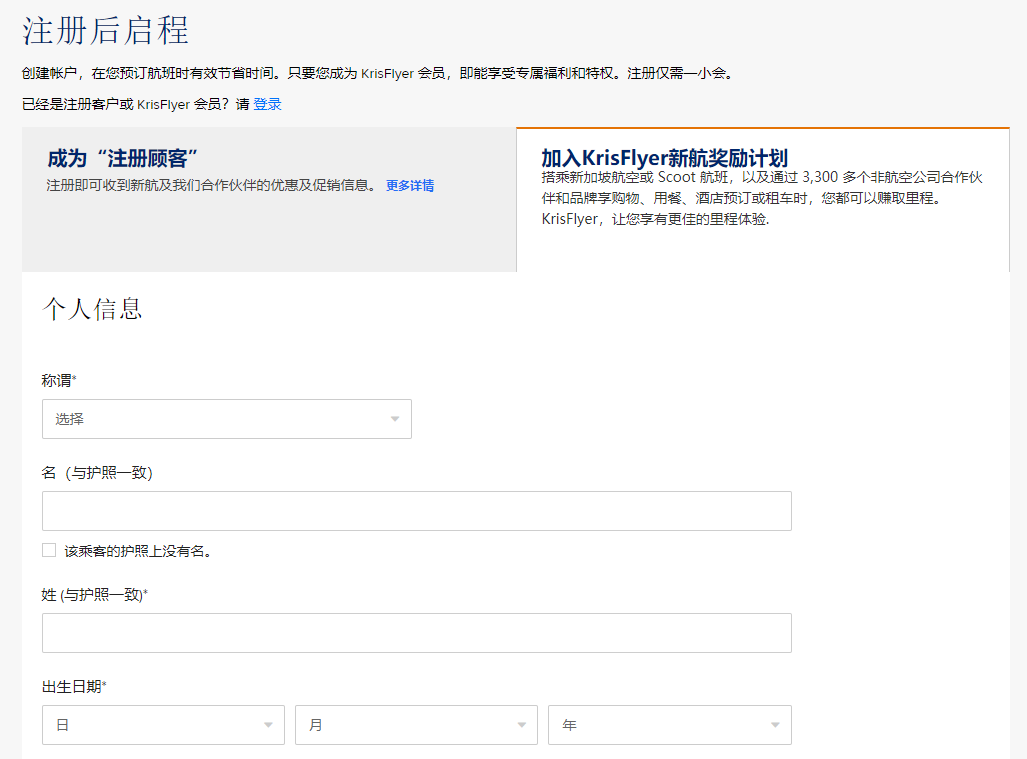Click the 个人信息 section heading
This screenshot has width=1027, height=759.
point(92,309)
